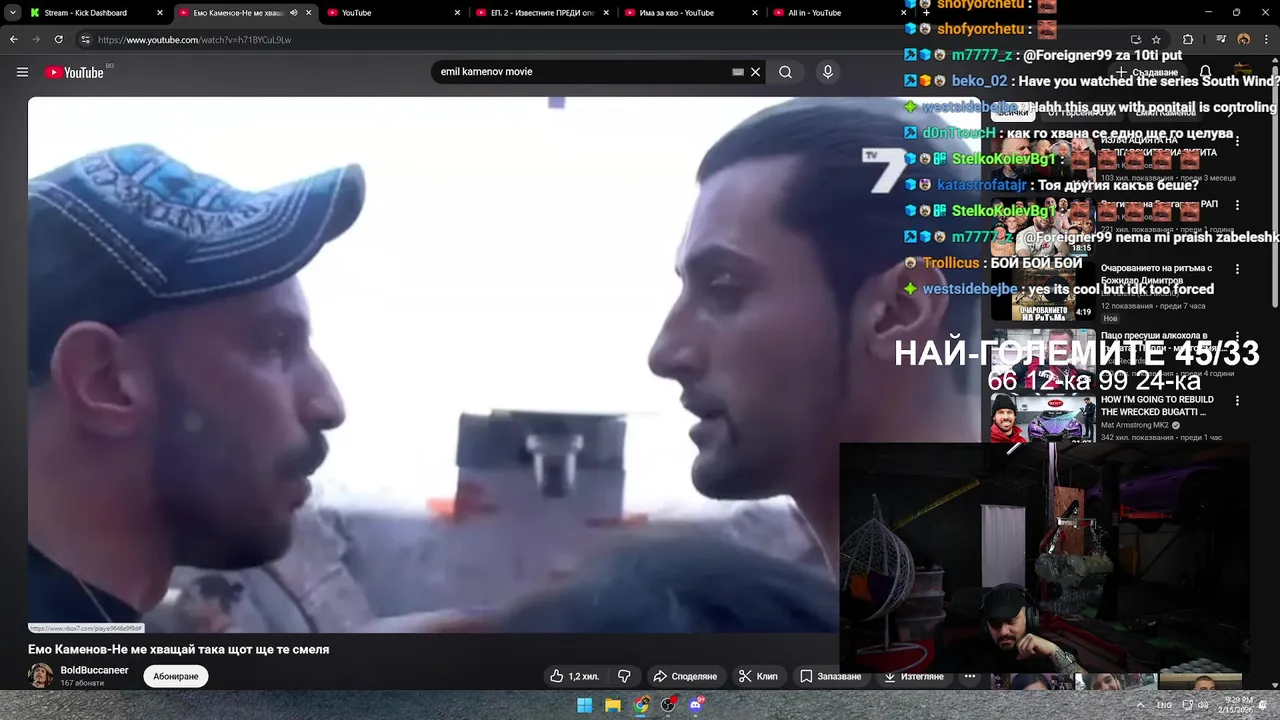
Task: Go forward with the browser forward arrow
Action: pyautogui.click(x=36, y=40)
